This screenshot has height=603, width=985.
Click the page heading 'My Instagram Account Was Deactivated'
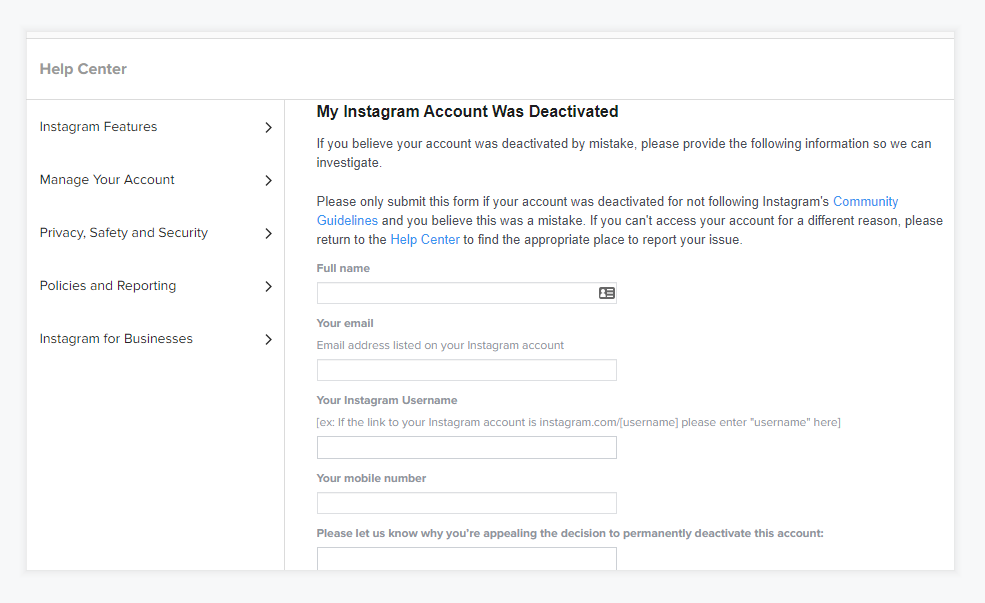tap(467, 112)
